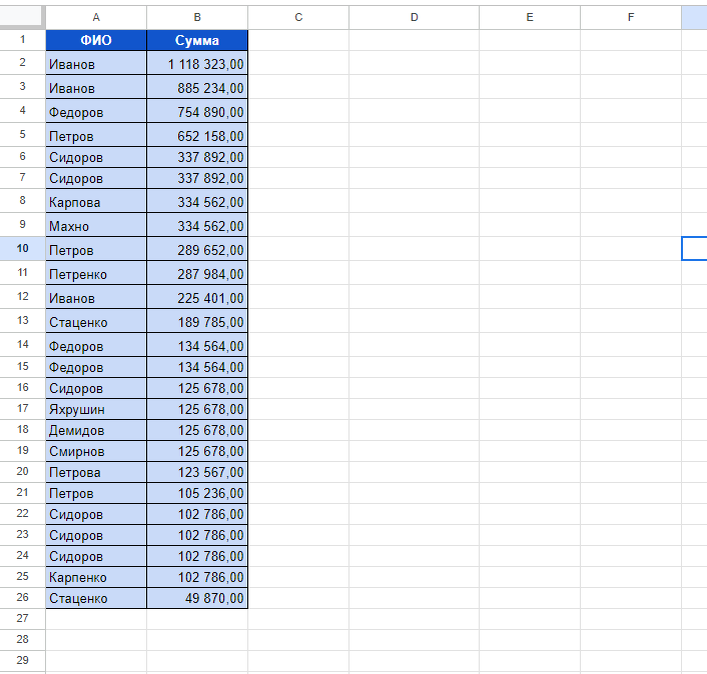This screenshot has height=674, width=707.
Task: Click Стаценко cell in row 13
Action: pos(96,321)
